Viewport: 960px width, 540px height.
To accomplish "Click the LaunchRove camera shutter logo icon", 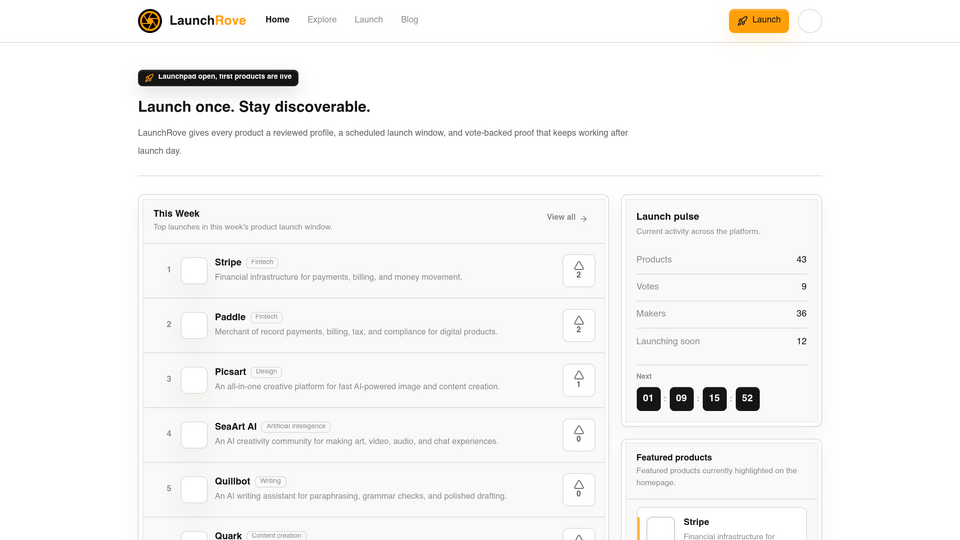I will pos(150,21).
